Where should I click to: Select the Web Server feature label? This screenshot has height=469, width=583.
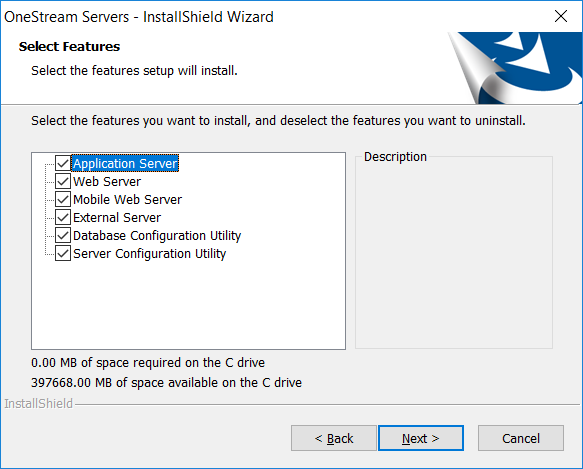pyautogui.click(x=107, y=182)
